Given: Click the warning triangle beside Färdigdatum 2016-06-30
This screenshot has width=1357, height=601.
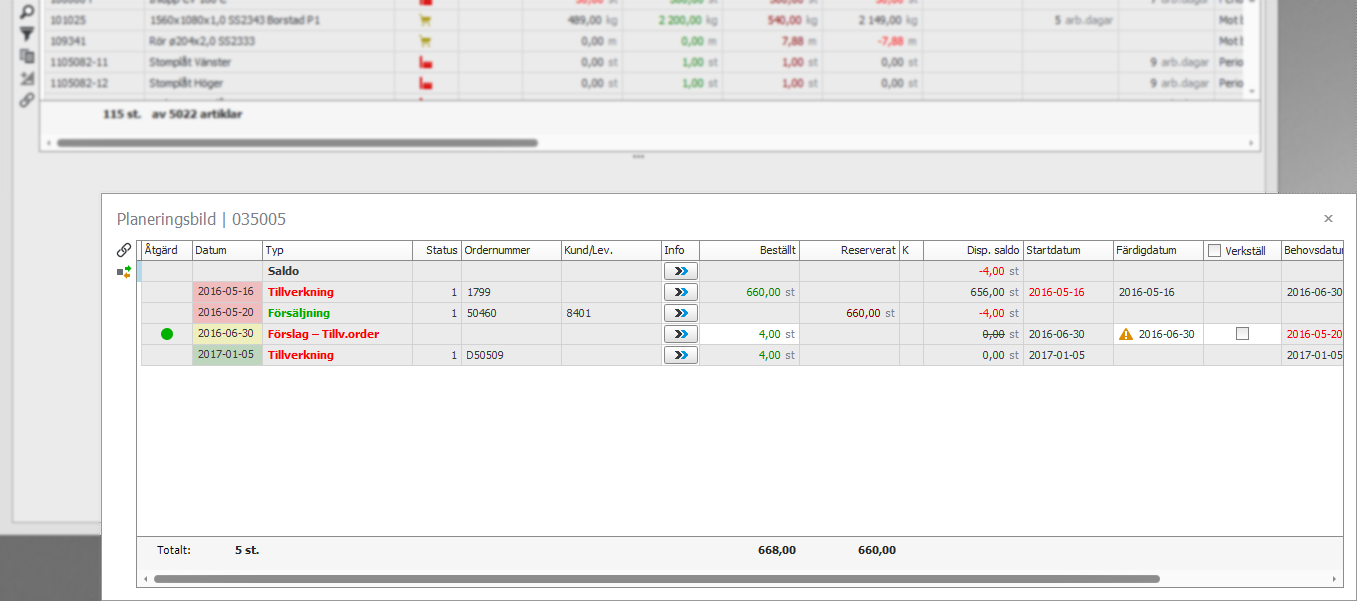Looking at the screenshot, I should pyautogui.click(x=1126, y=334).
